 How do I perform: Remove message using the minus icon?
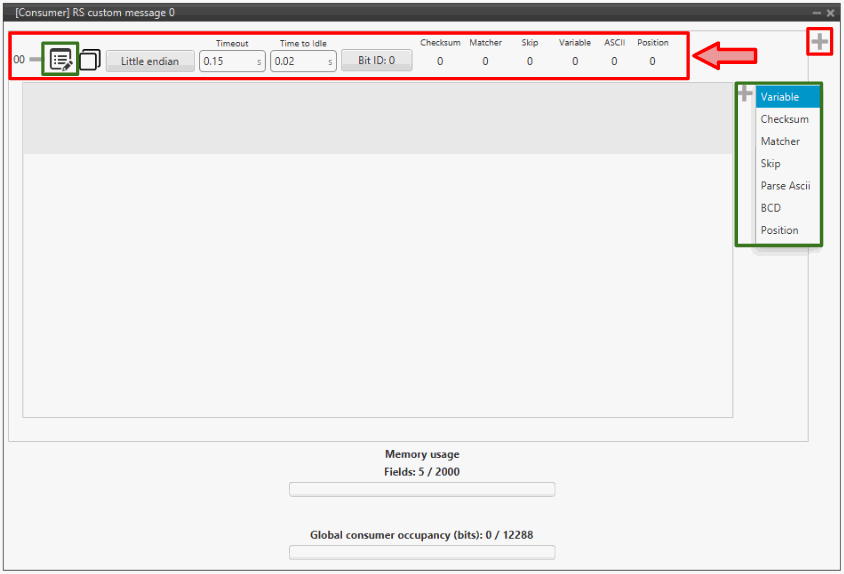tap(36, 60)
